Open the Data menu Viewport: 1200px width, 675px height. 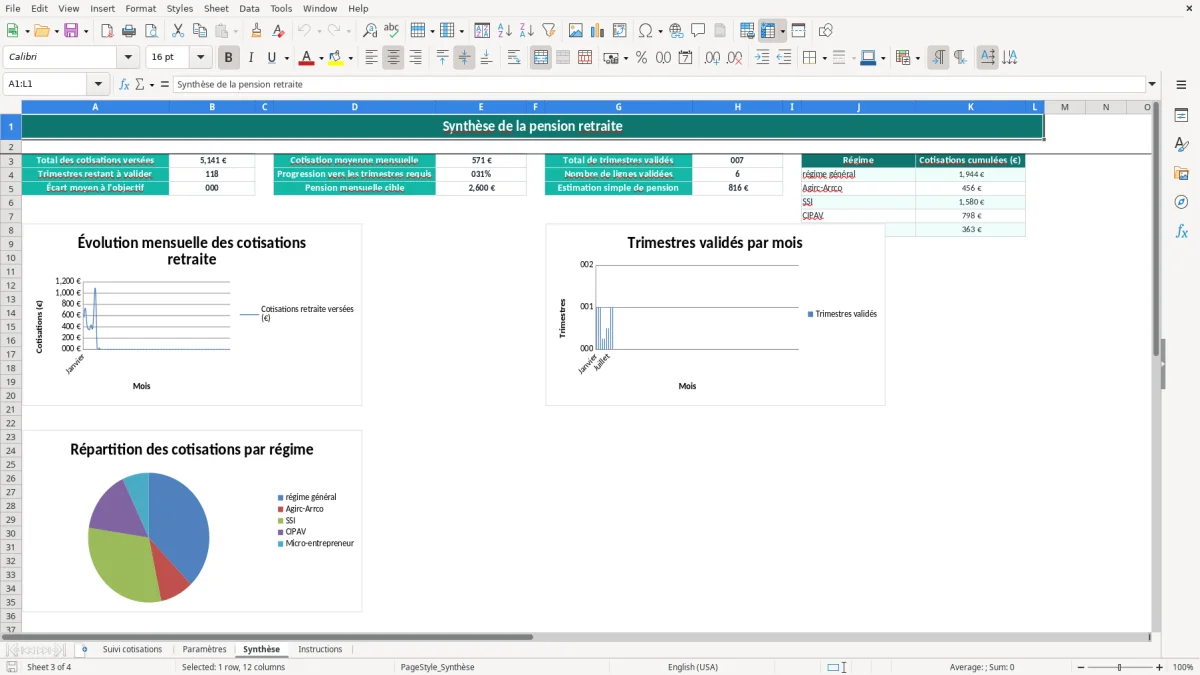(249, 8)
